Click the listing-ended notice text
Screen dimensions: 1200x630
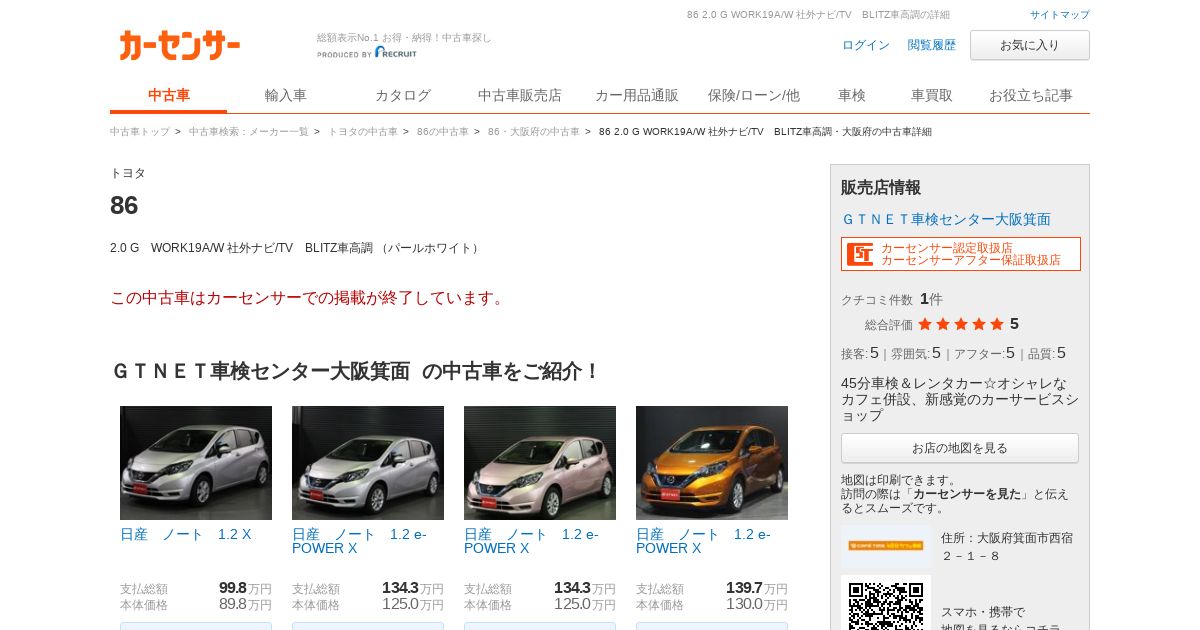(310, 298)
